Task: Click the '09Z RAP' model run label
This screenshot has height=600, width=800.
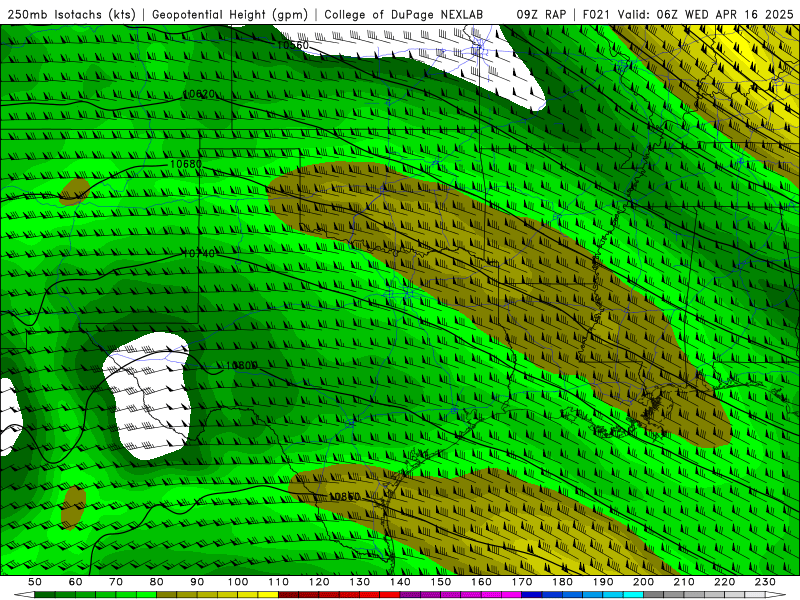Action: coord(541,14)
